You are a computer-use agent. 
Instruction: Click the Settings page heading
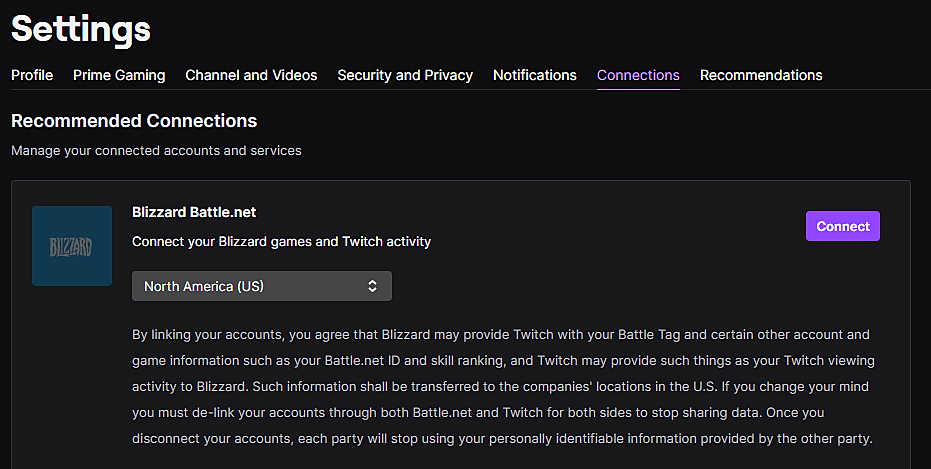click(x=81, y=29)
